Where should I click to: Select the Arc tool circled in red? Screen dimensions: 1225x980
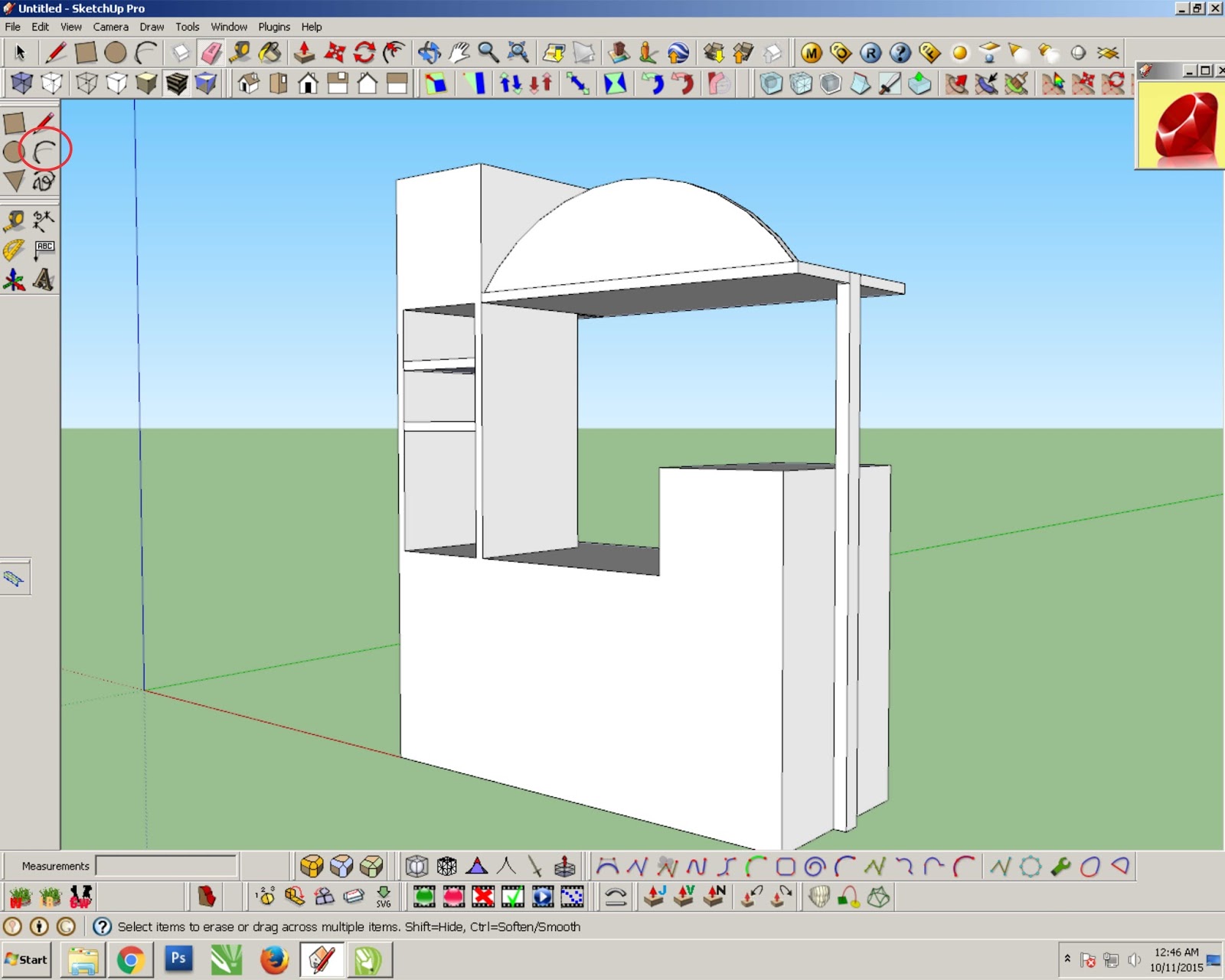point(43,151)
